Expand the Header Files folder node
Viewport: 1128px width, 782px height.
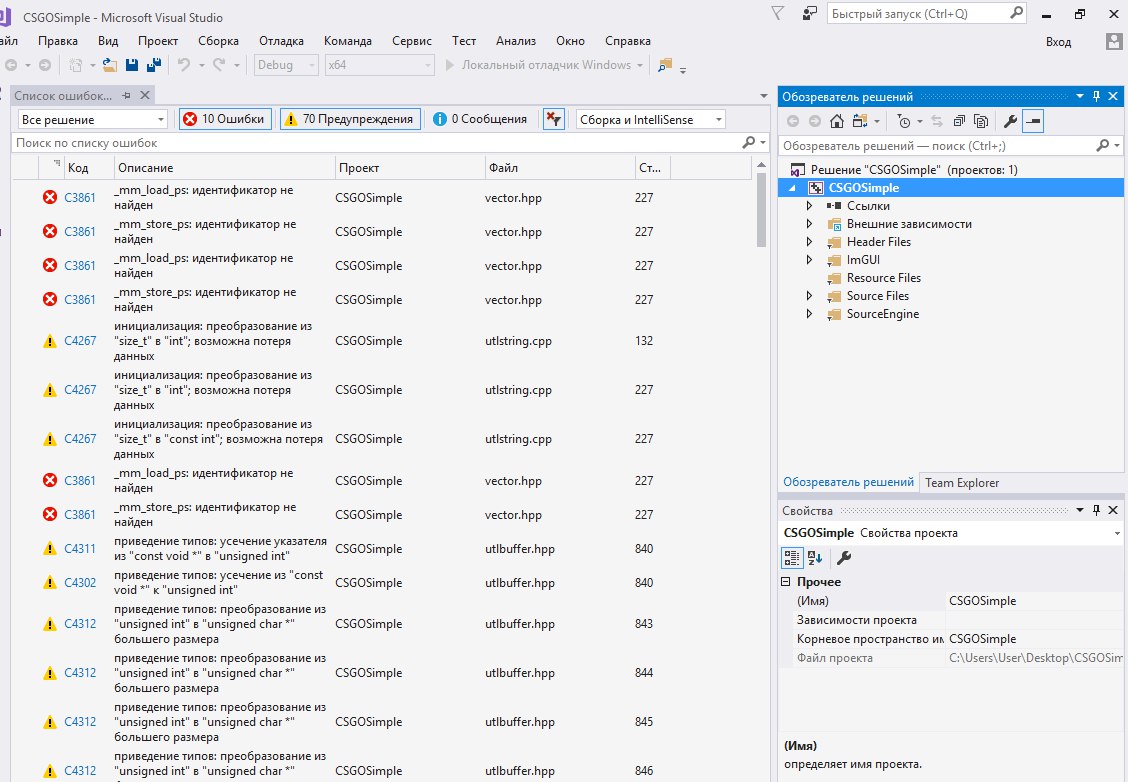[810, 242]
